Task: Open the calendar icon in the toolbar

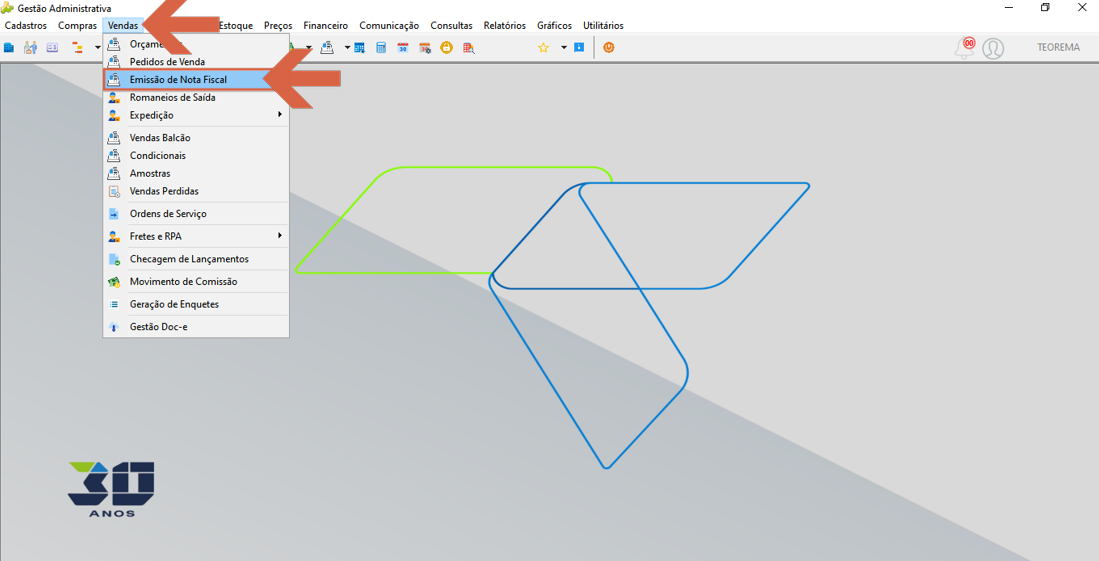Action: 403,48
